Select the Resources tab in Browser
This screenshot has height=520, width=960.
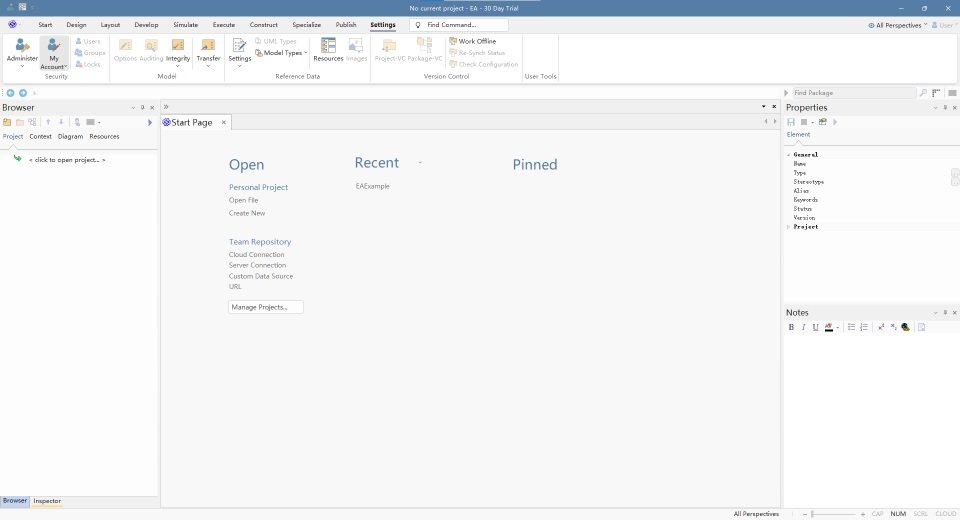coord(104,137)
